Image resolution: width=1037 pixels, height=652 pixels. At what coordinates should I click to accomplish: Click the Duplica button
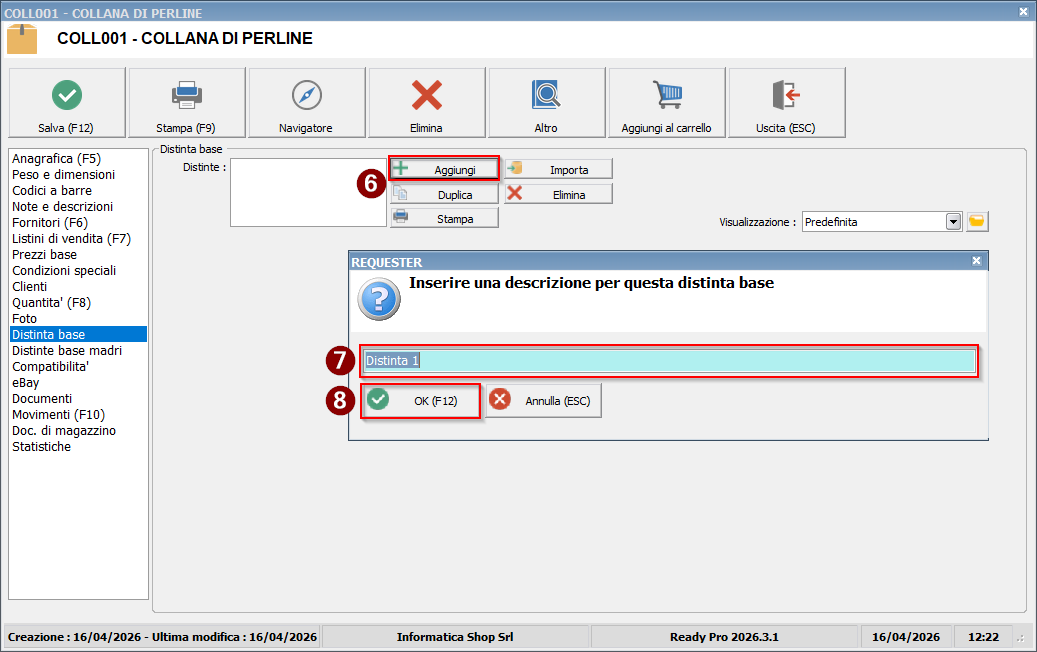click(444, 194)
